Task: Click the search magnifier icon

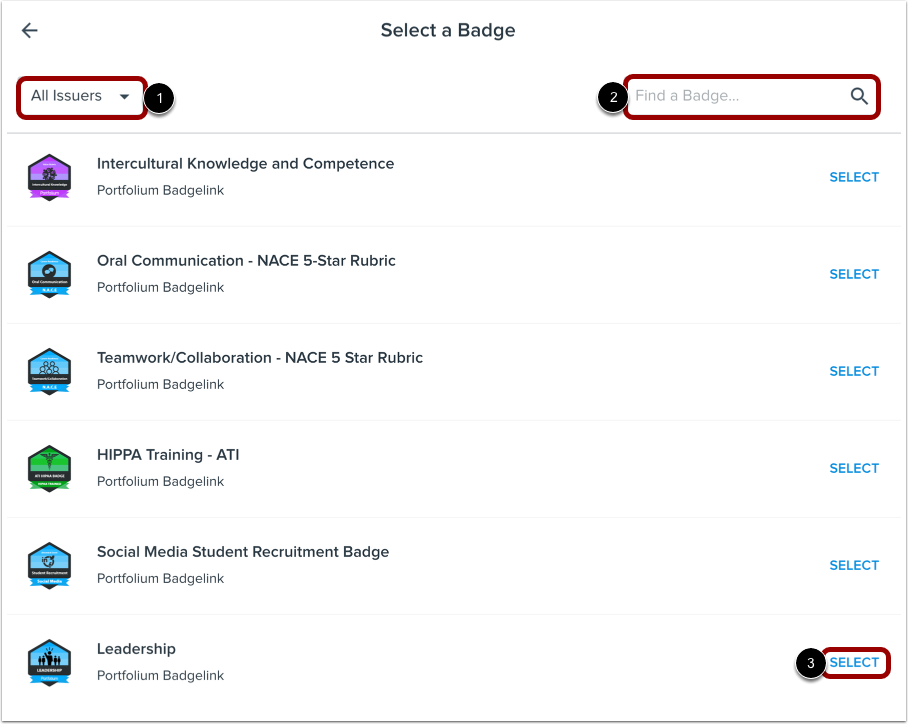Action: pyautogui.click(x=858, y=96)
